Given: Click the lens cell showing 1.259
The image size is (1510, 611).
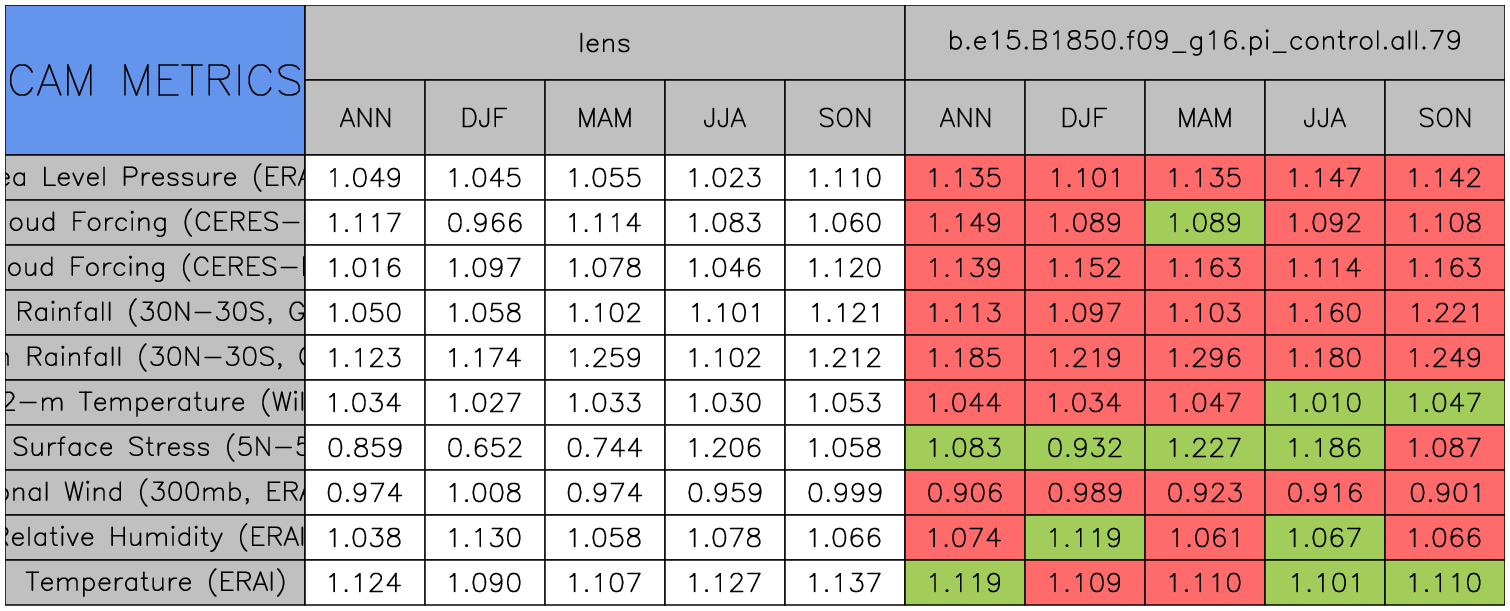Looking at the screenshot, I should click(x=605, y=357).
